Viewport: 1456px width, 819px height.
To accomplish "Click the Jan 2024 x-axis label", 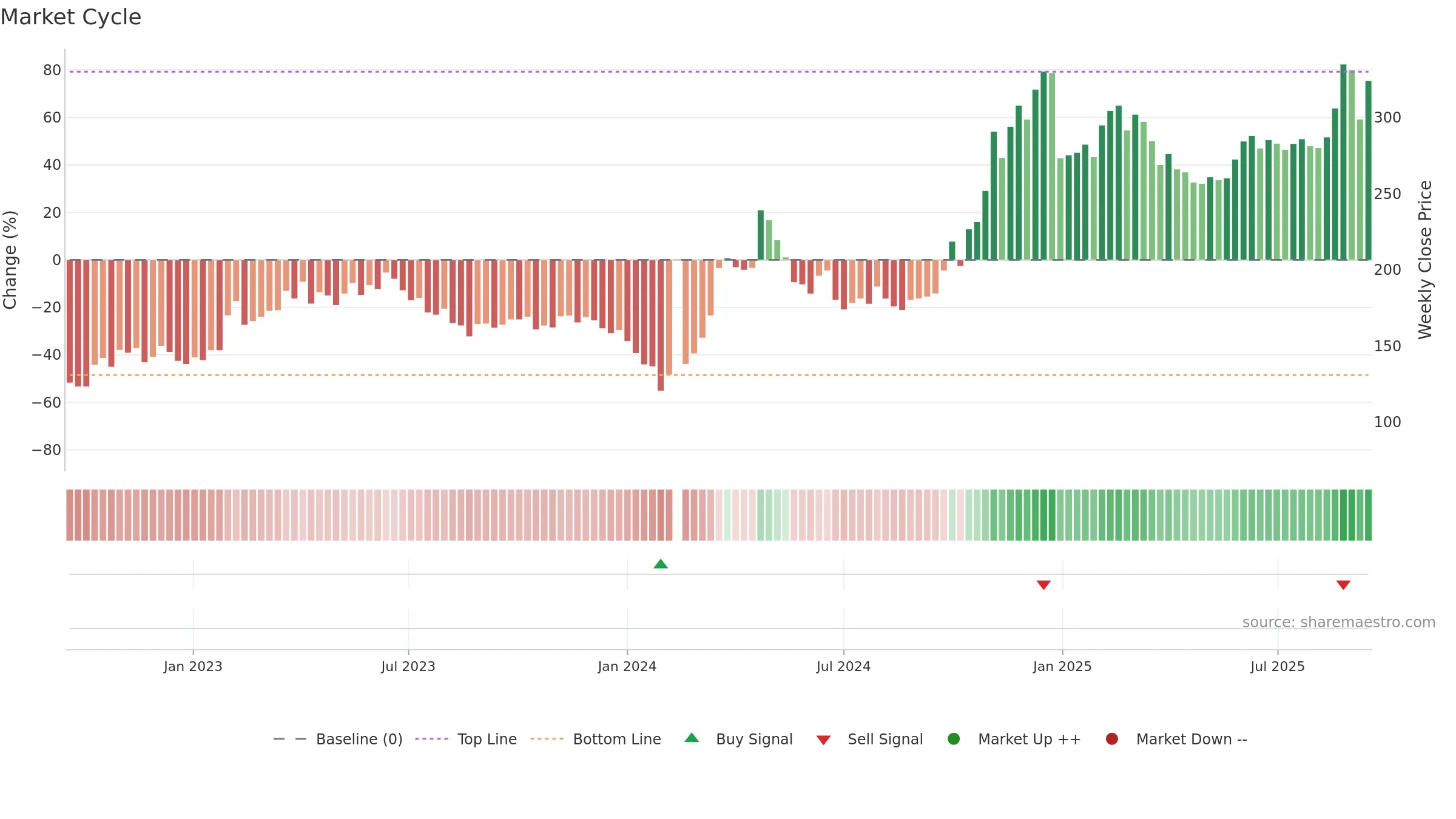I will [627, 666].
